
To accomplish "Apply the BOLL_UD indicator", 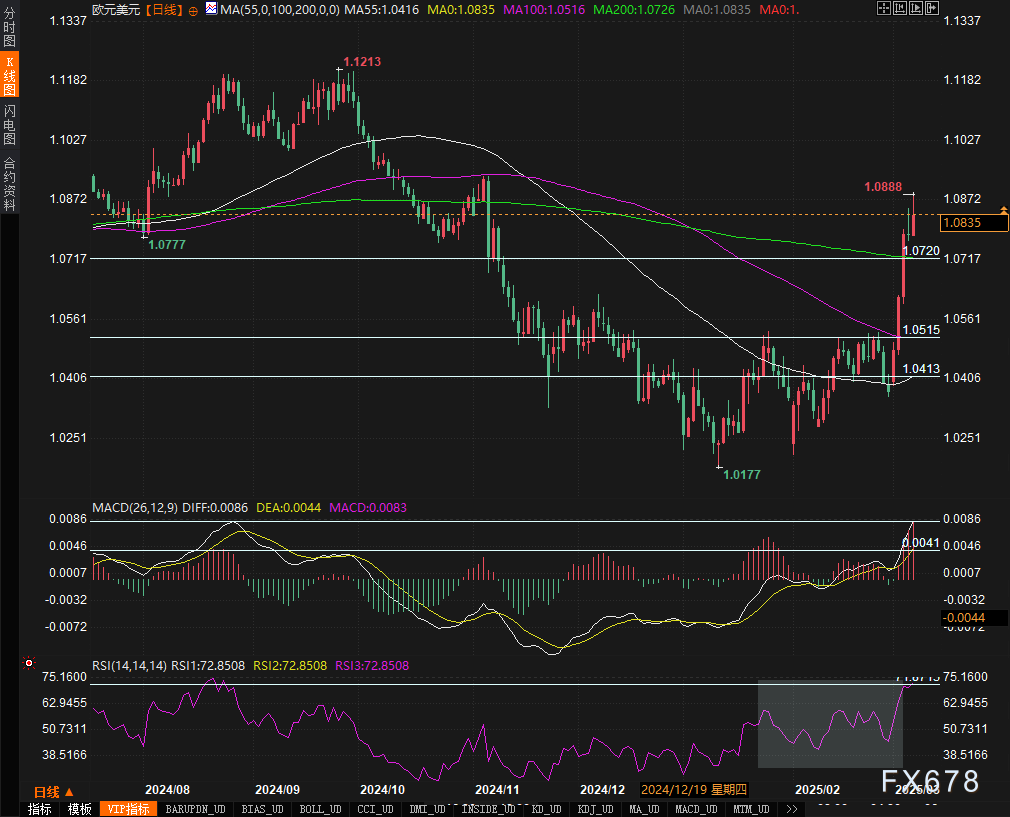I will point(320,809).
